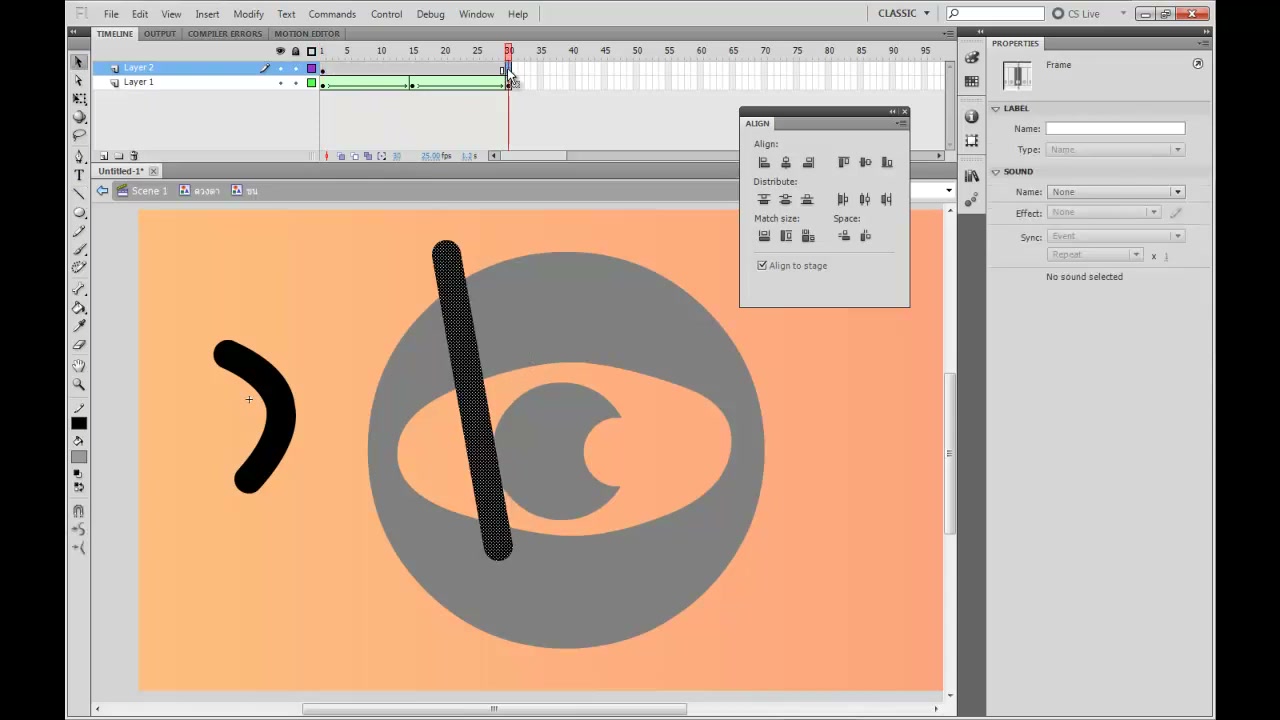
Task: Select the Zoom magnifier tool
Action: tap(79, 385)
